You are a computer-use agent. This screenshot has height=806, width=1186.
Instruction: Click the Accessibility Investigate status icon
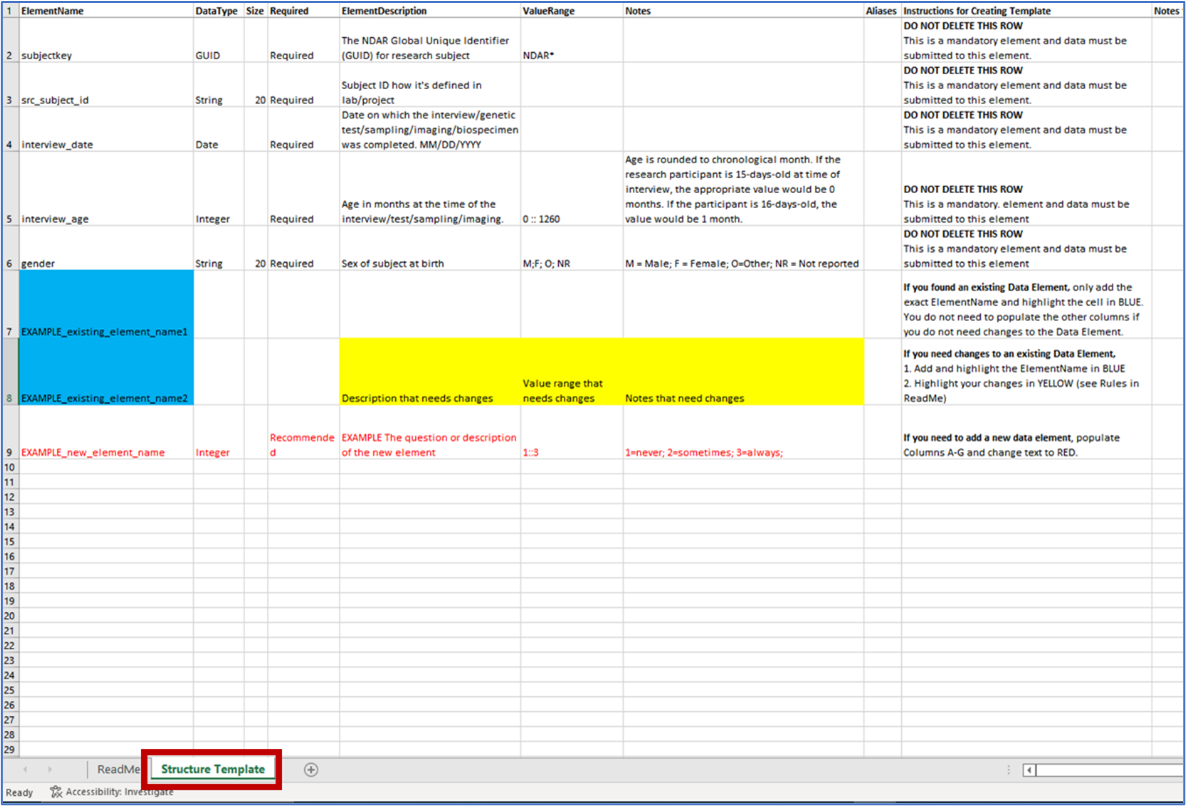[x=57, y=792]
